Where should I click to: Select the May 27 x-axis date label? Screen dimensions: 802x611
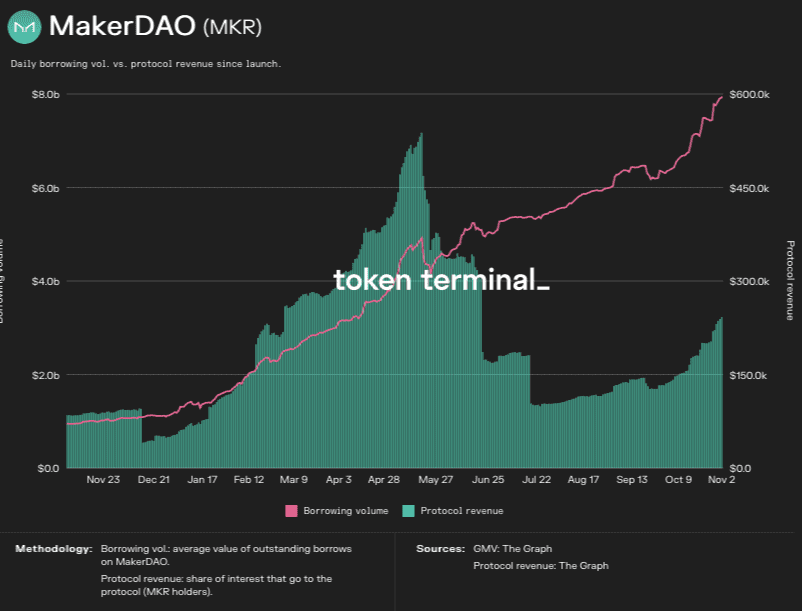pos(436,480)
